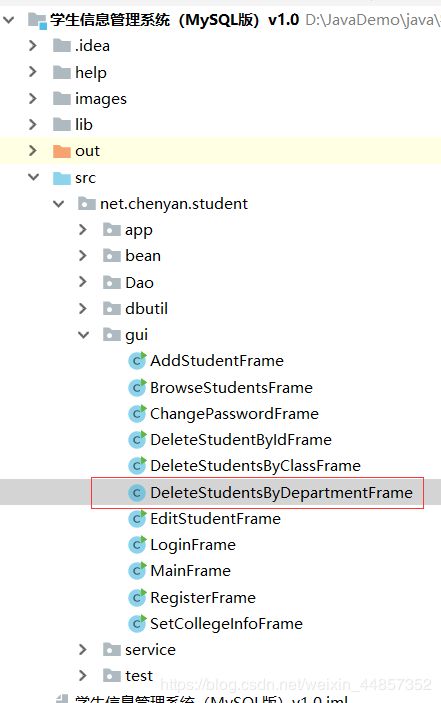Click the project module folder icon

37,20
